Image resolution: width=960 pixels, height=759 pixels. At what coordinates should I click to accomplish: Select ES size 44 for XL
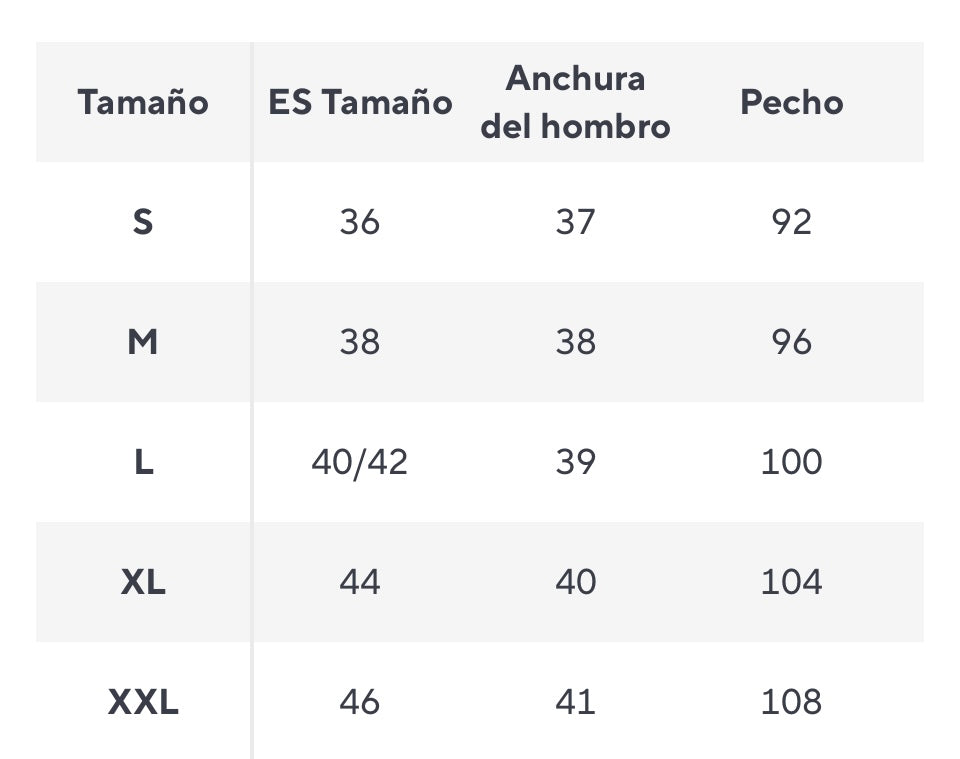tap(360, 582)
